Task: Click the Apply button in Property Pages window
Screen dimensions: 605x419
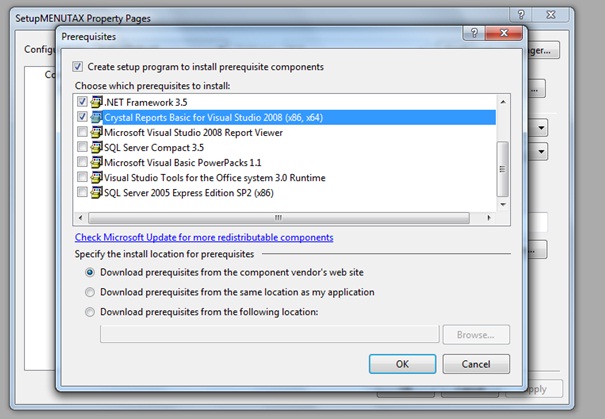Action: point(543,389)
